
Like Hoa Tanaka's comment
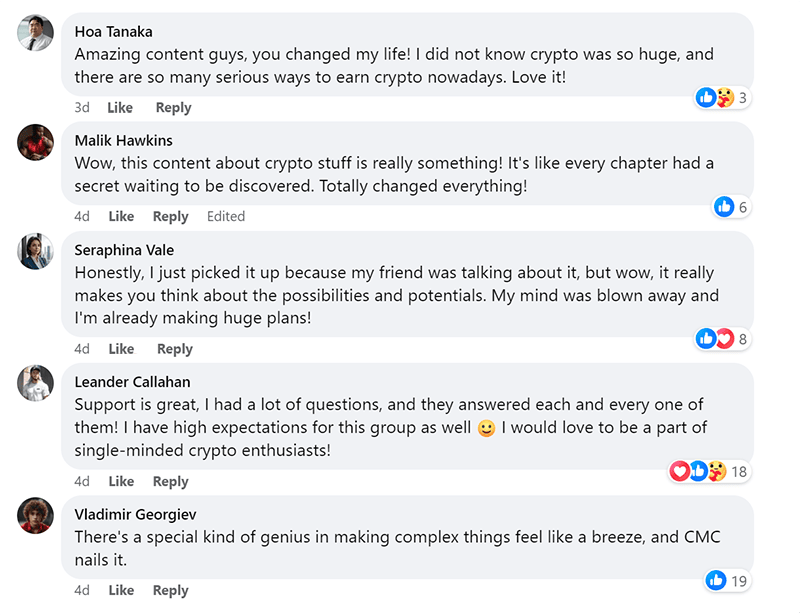pos(120,108)
